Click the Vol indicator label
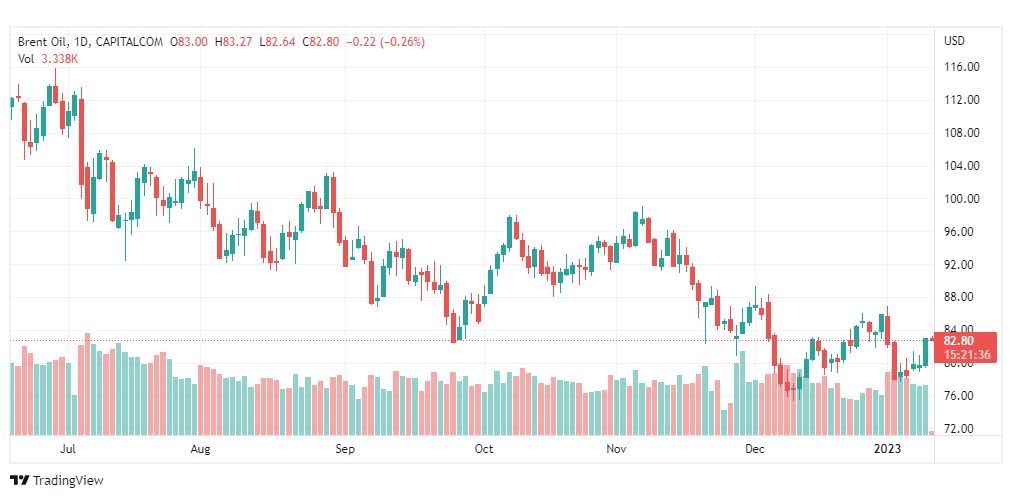 pos(26,59)
